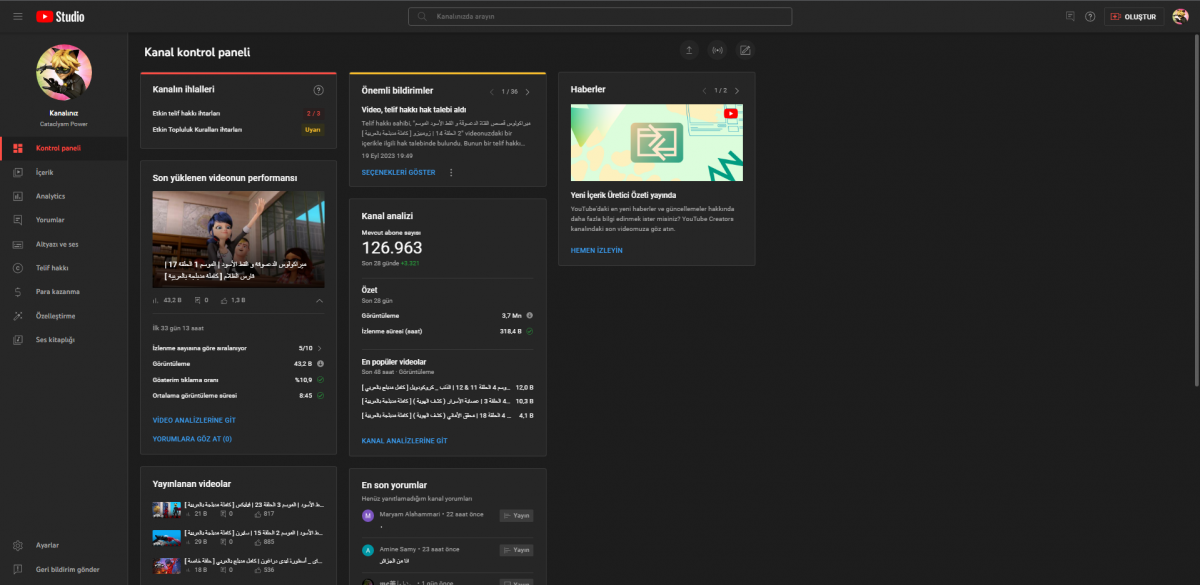
Task: Open Ses kitaplığı in the sidebar
Action: click(64, 340)
